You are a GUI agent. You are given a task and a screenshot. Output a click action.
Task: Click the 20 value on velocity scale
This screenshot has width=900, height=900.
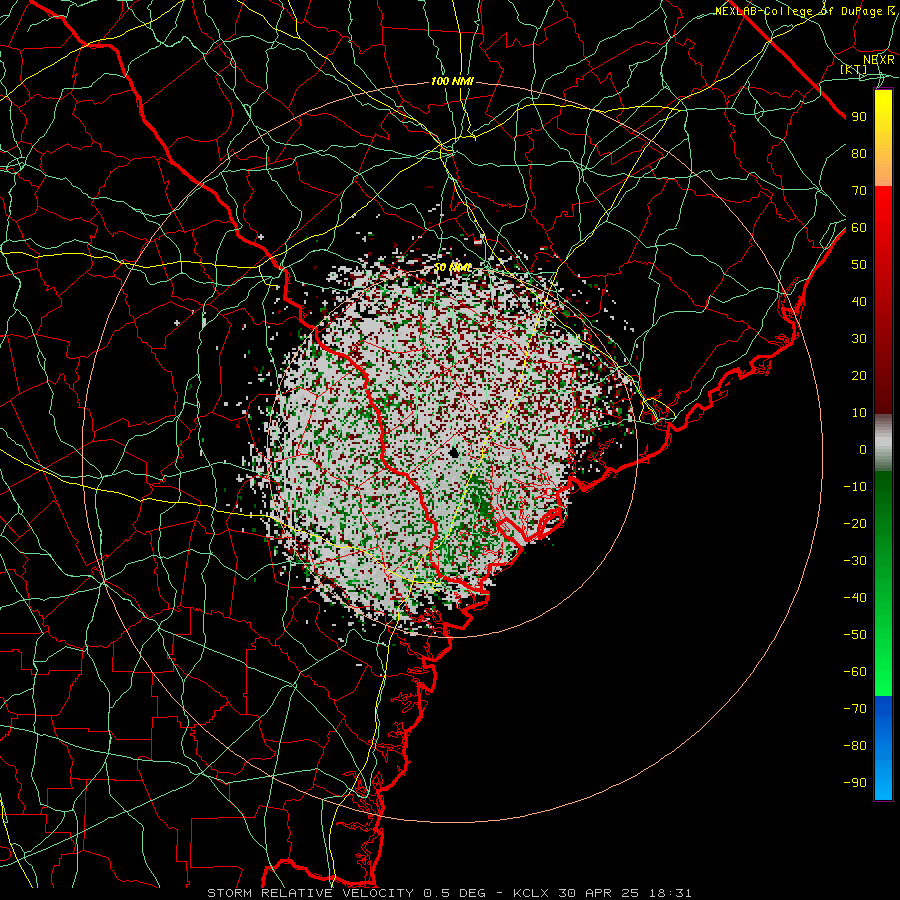(859, 375)
